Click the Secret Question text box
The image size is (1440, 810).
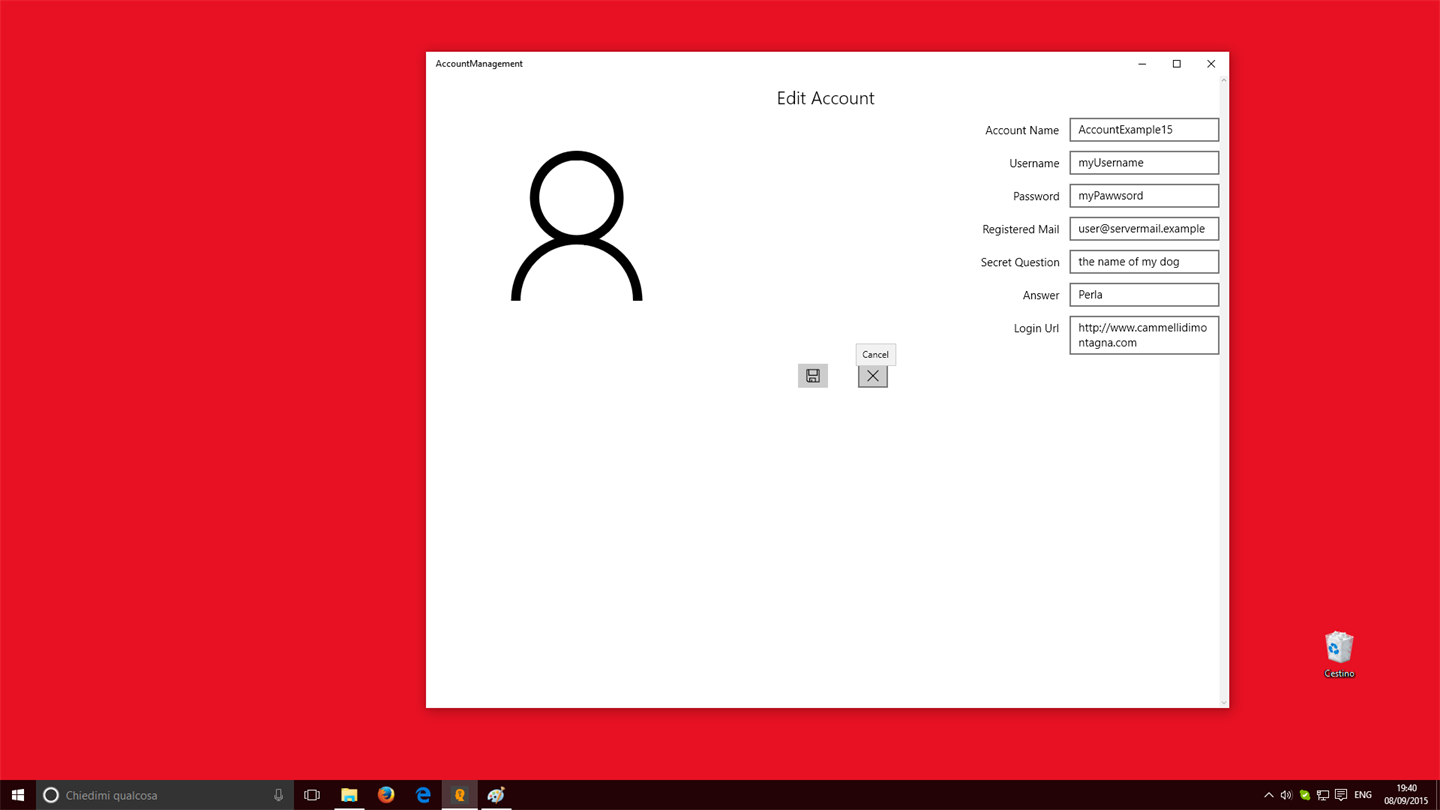coord(1144,262)
